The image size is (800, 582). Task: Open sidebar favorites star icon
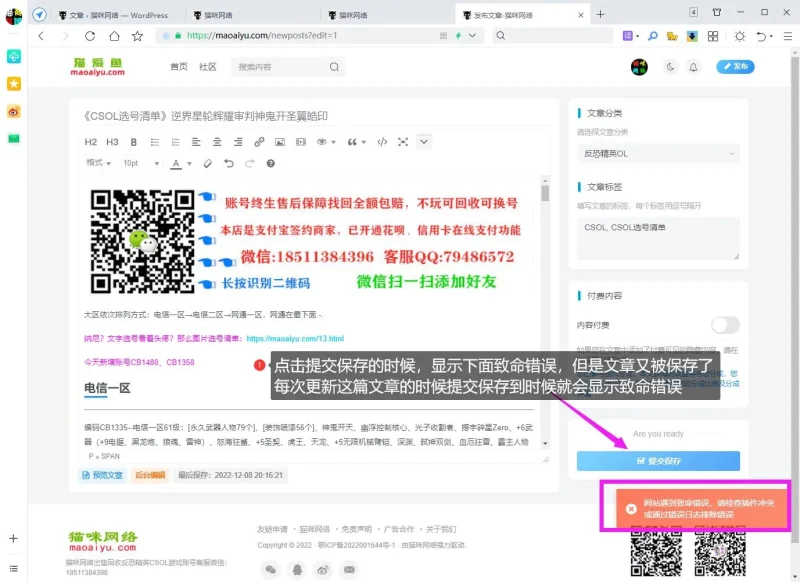[14, 84]
